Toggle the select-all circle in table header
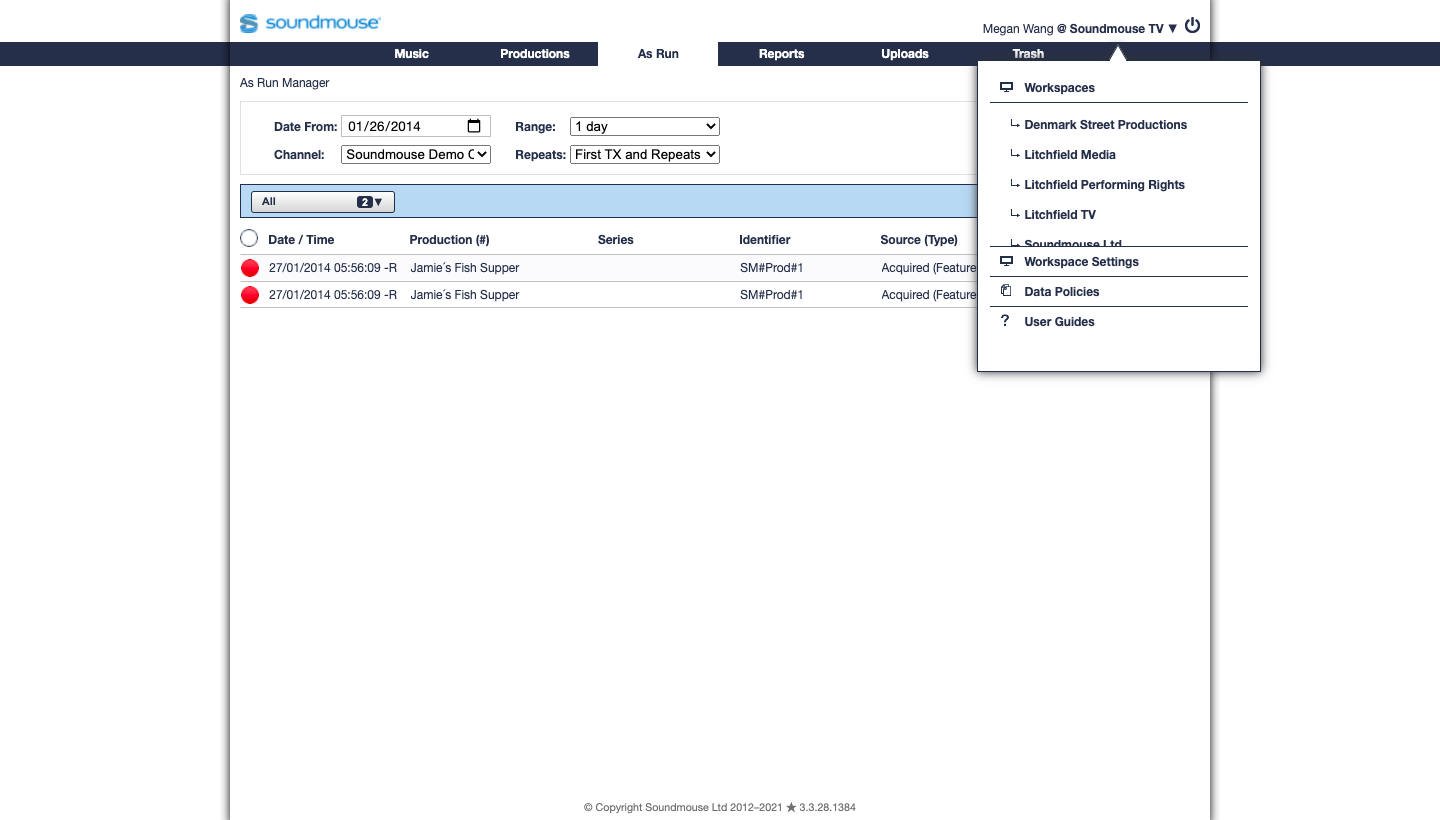This screenshot has width=1440, height=820. tap(249, 239)
